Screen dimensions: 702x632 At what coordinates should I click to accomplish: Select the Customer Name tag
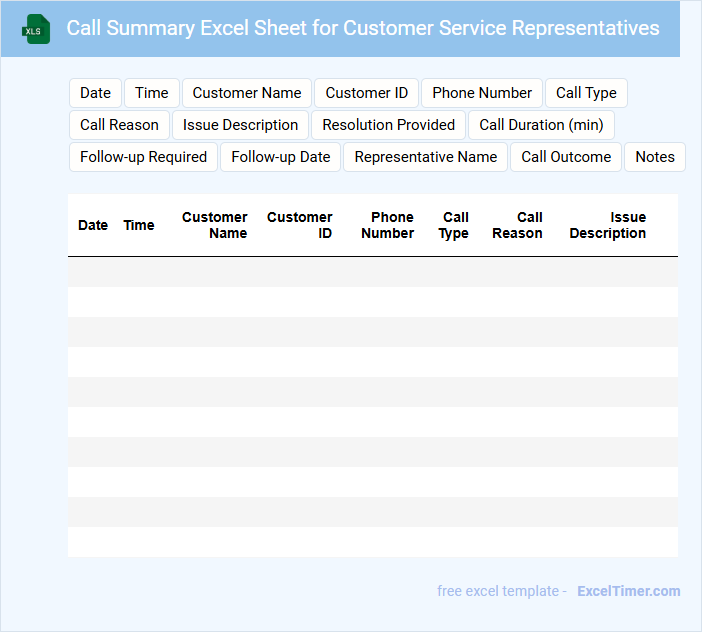pyautogui.click(x=247, y=93)
